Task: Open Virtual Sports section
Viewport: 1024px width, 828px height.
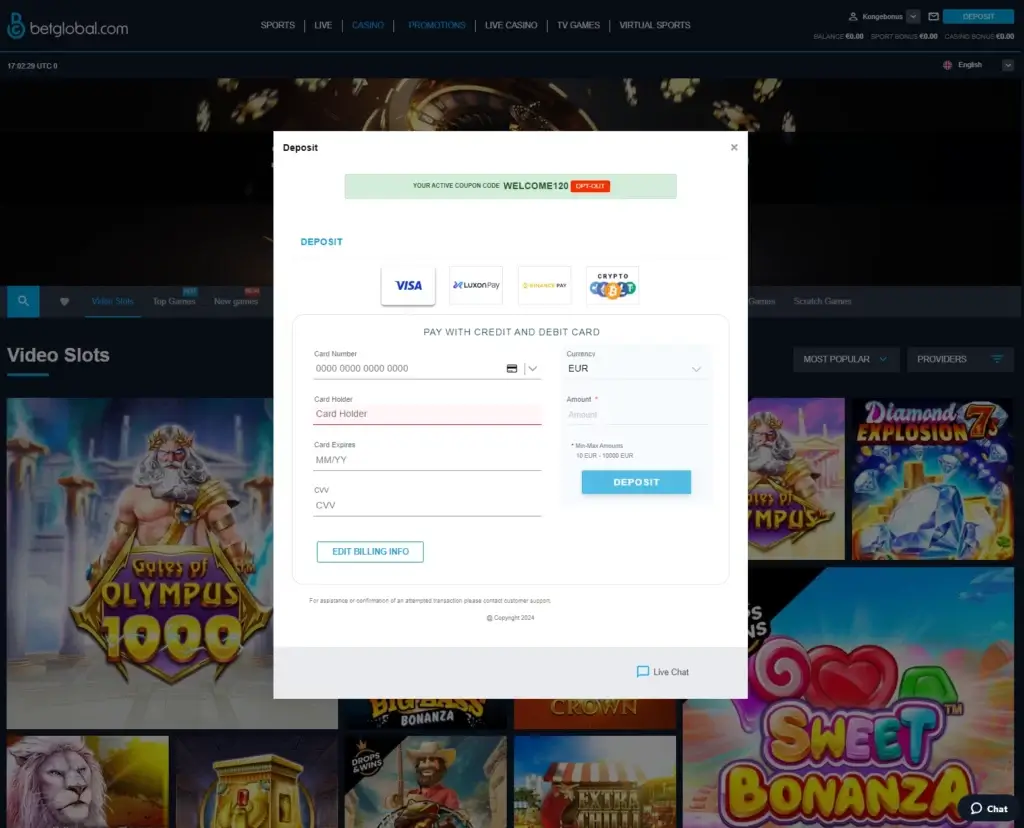Action: 654,25
